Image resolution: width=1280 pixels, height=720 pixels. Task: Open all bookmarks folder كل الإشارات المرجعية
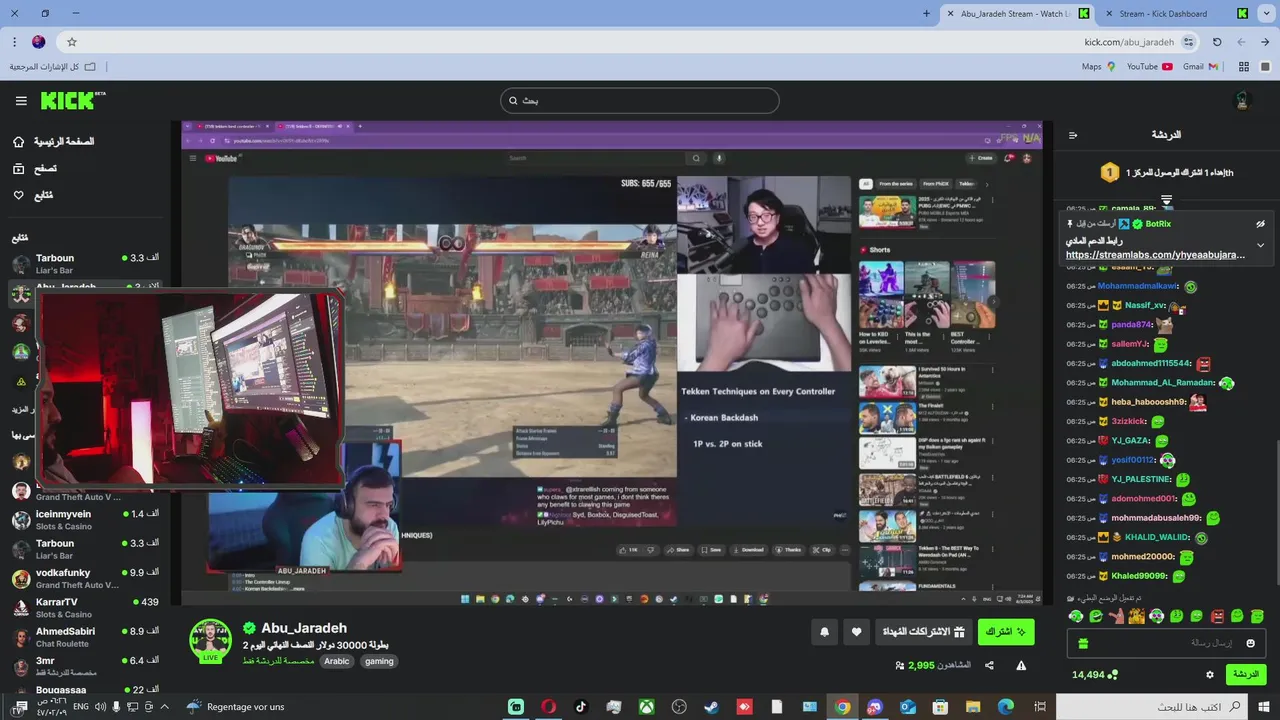[x=53, y=66]
